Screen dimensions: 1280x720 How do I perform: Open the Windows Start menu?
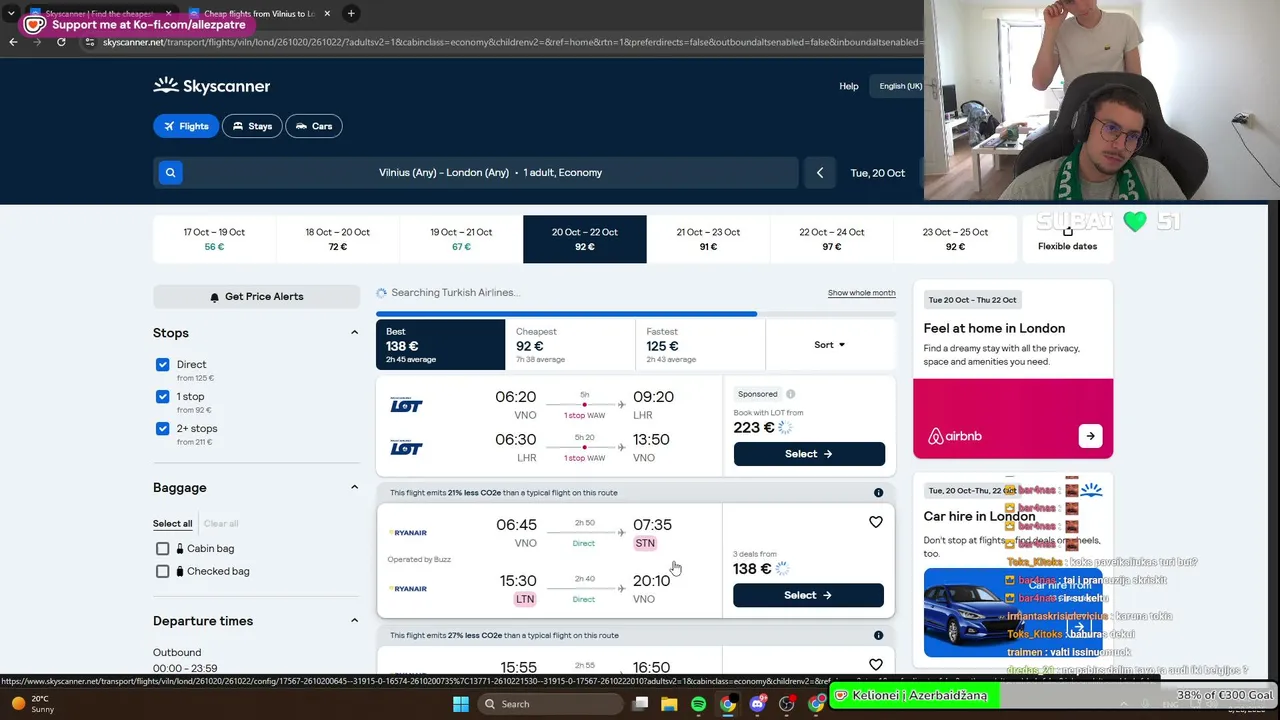click(x=461, y=704)
